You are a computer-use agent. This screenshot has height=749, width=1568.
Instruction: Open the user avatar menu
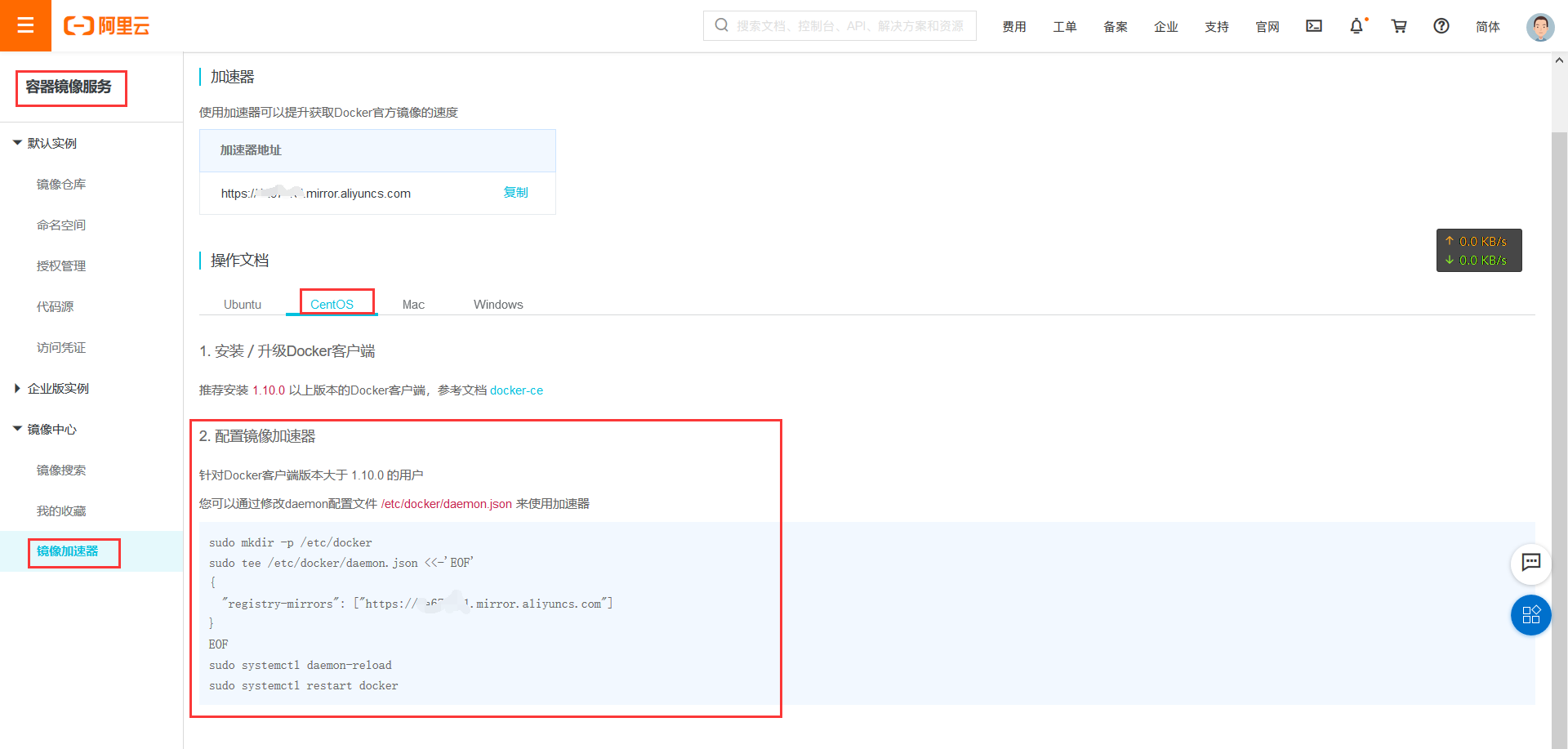[1540, 27]
